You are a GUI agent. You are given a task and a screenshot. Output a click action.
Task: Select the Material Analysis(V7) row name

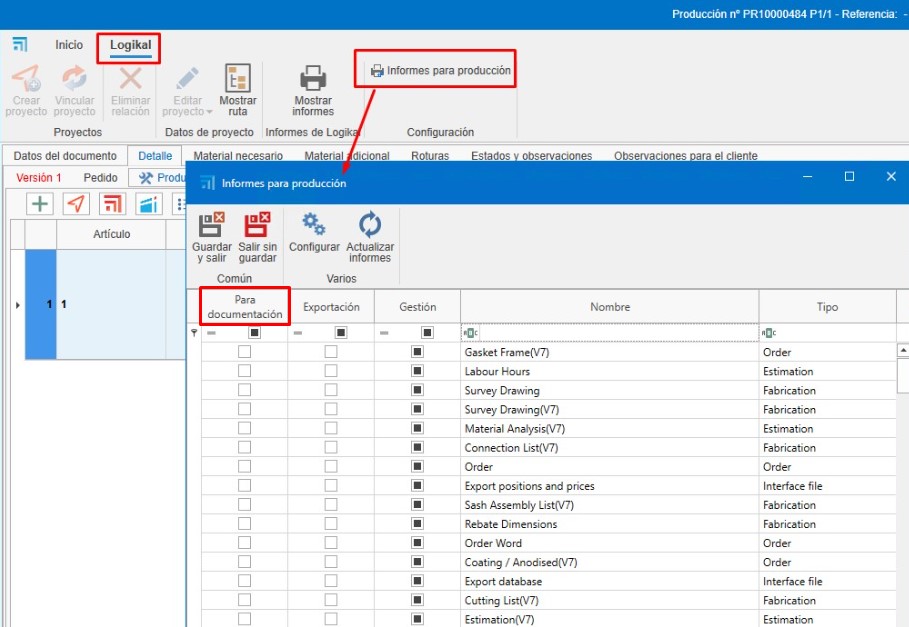(514, 429)
